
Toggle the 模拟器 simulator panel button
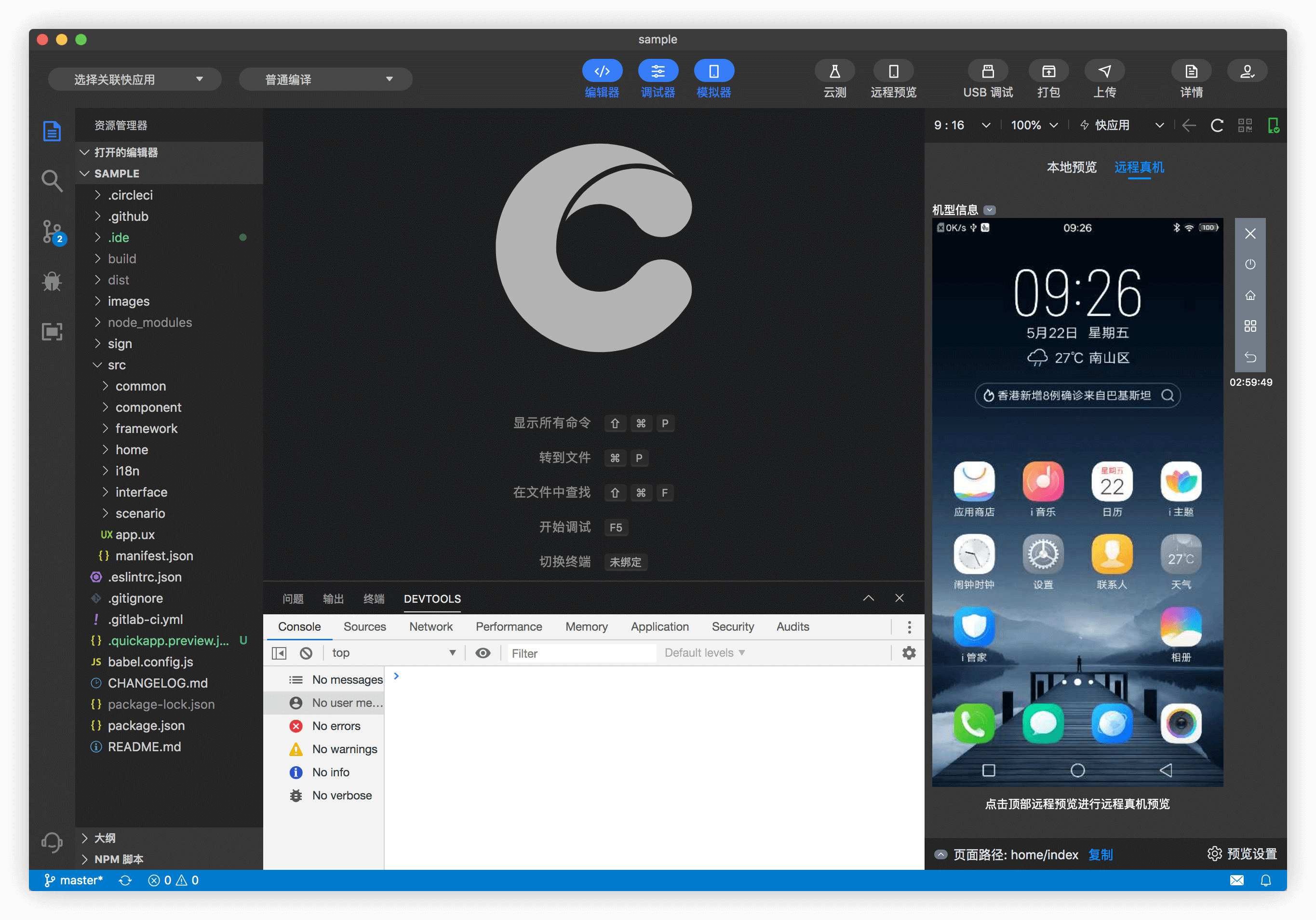pyautogui.click(x=713, y=71)
